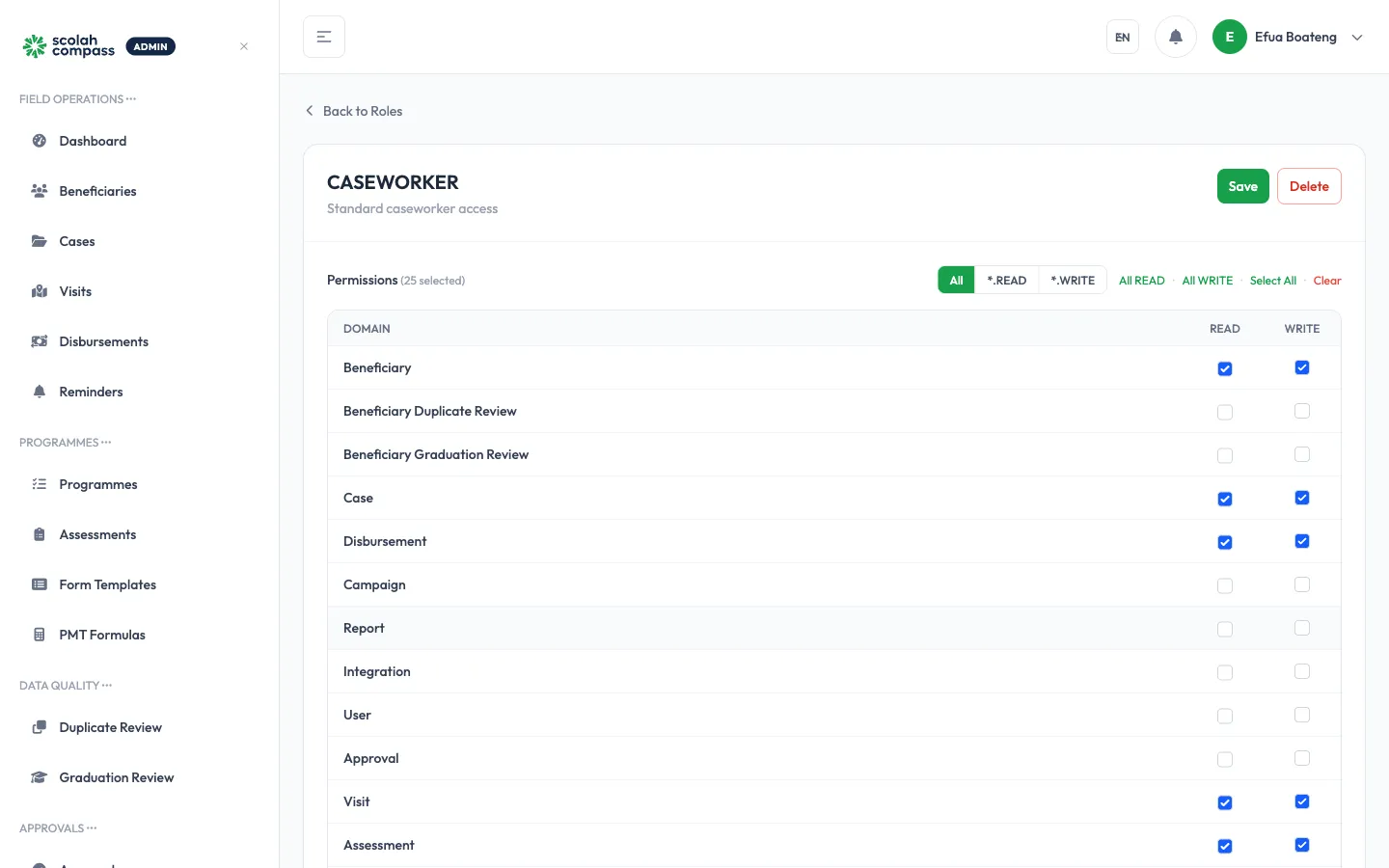
Task: Expand Approvals section ellipsis
Action: tap(92, 828)
